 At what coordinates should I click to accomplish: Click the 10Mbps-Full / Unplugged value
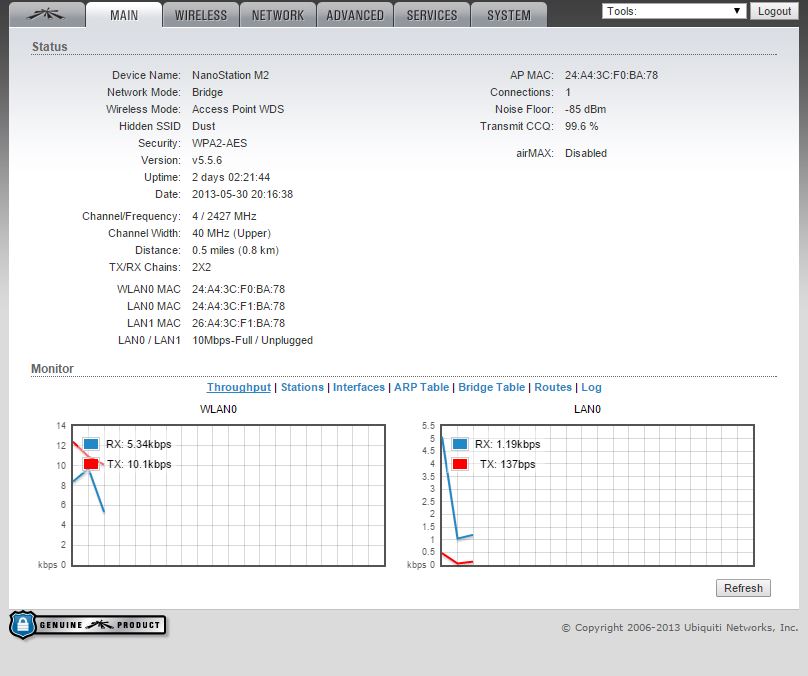[x=252, y=340]
